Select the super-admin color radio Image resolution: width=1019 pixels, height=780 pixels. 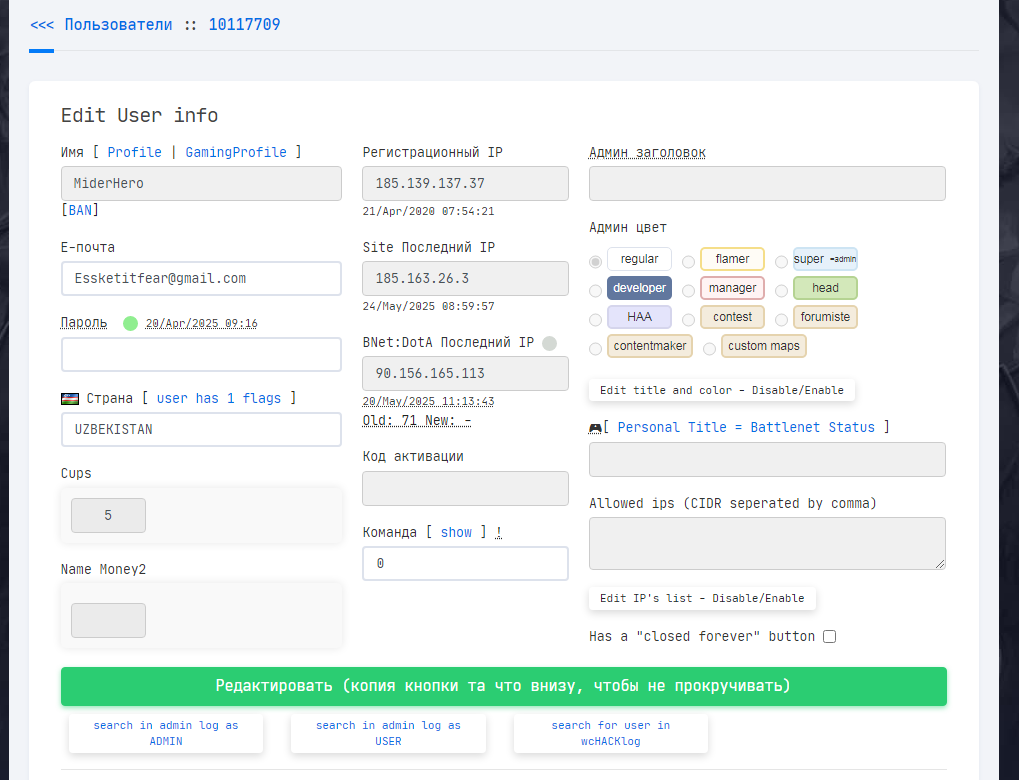[x=781, y=262]
